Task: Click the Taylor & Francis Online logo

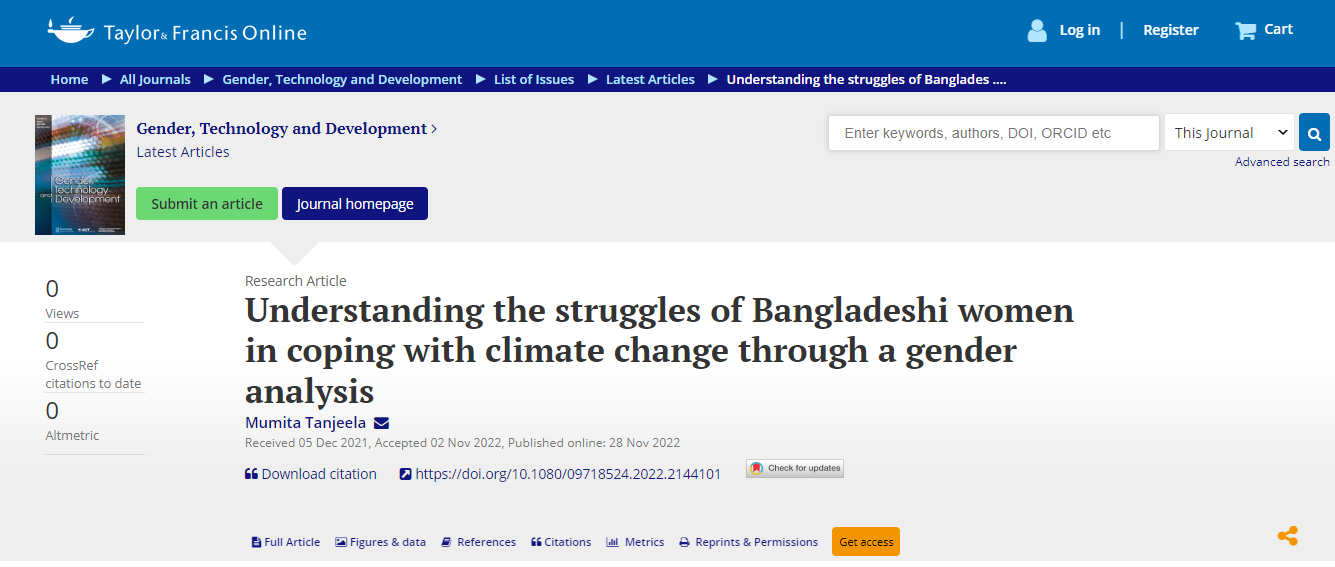Action: point(177,31)
